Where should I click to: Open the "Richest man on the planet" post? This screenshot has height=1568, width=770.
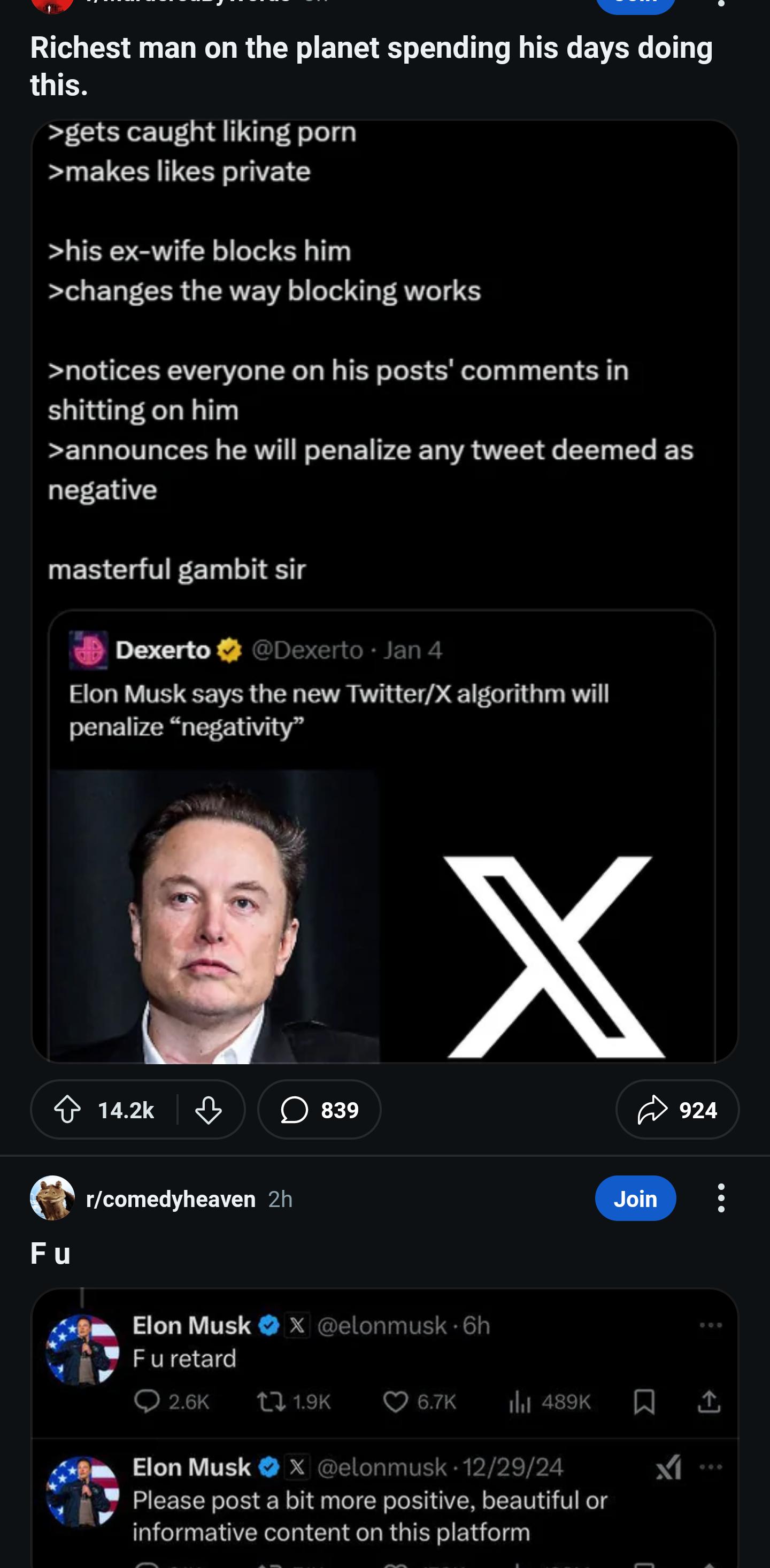(x=371, y=66)
